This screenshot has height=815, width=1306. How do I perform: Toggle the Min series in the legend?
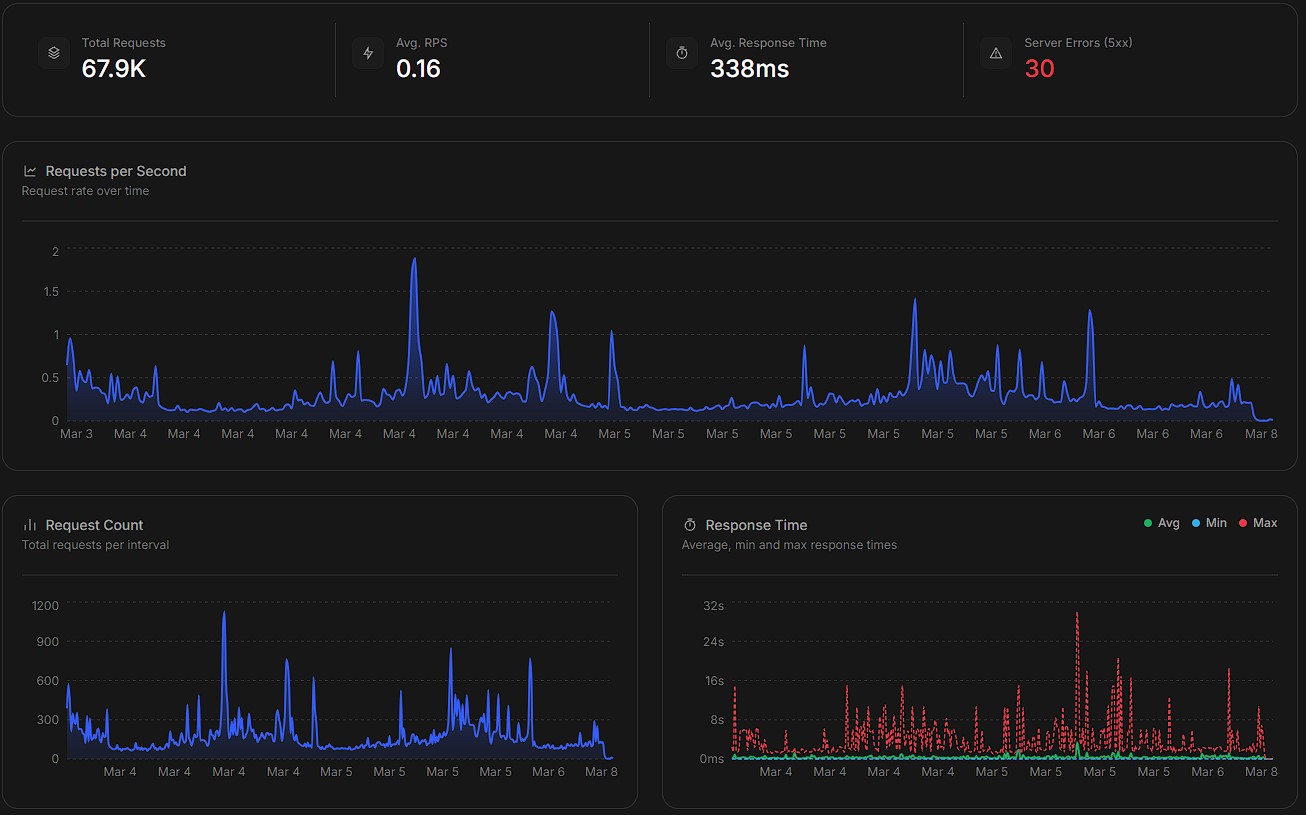[1209, 523]
